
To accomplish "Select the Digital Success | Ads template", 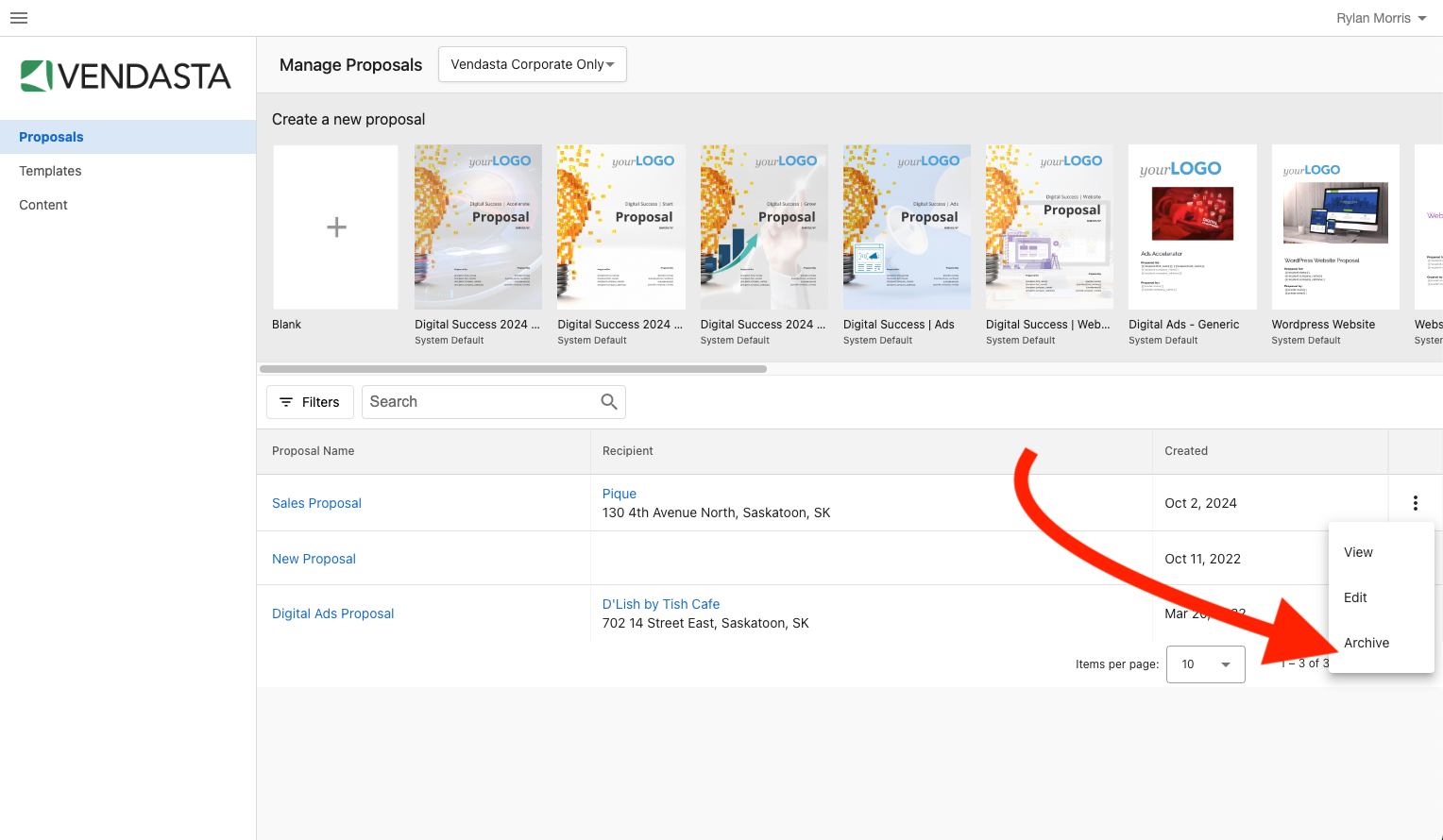I will click(907, 244).
